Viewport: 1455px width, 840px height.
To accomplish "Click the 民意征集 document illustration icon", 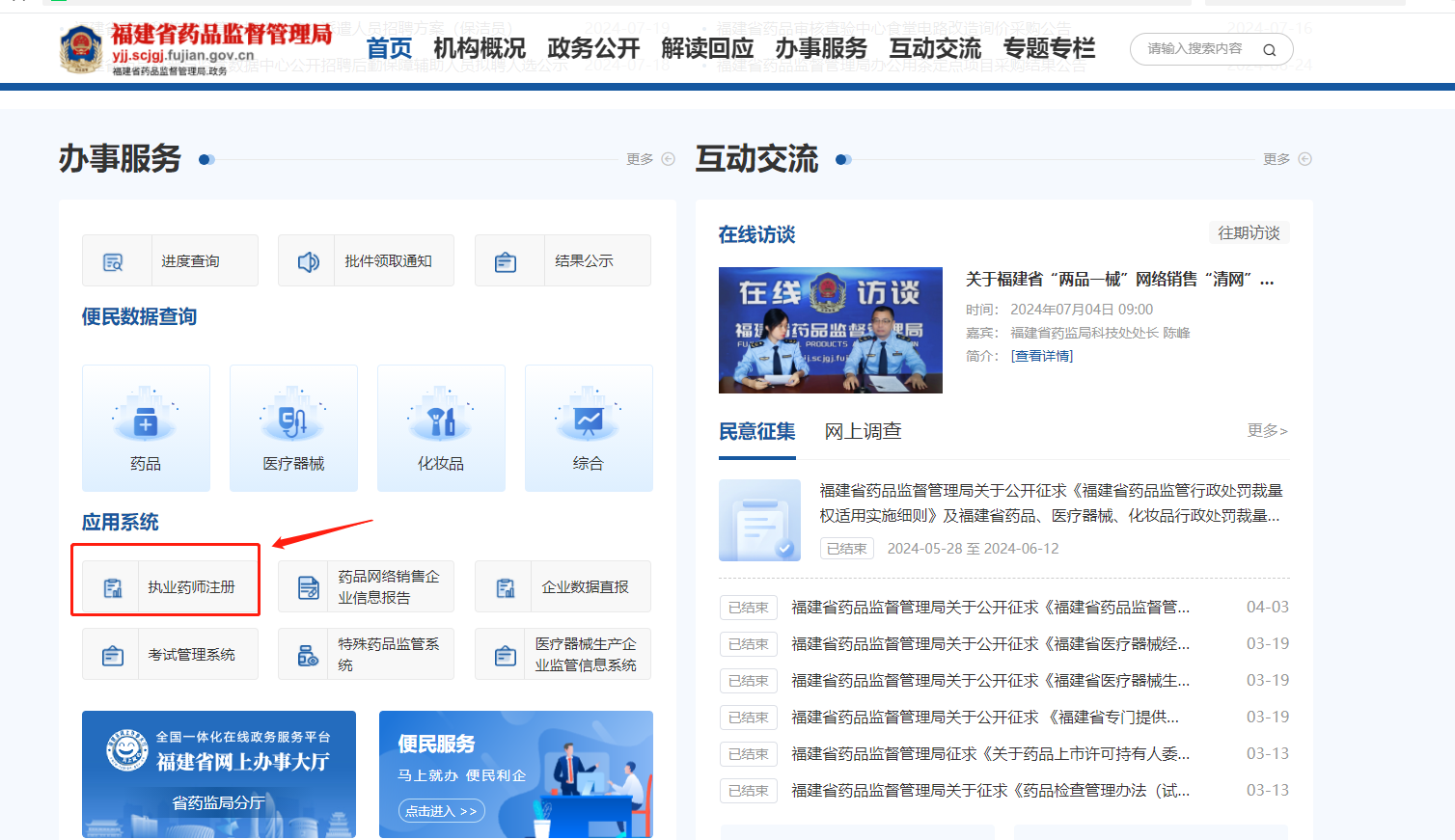I will click(759, 520).
